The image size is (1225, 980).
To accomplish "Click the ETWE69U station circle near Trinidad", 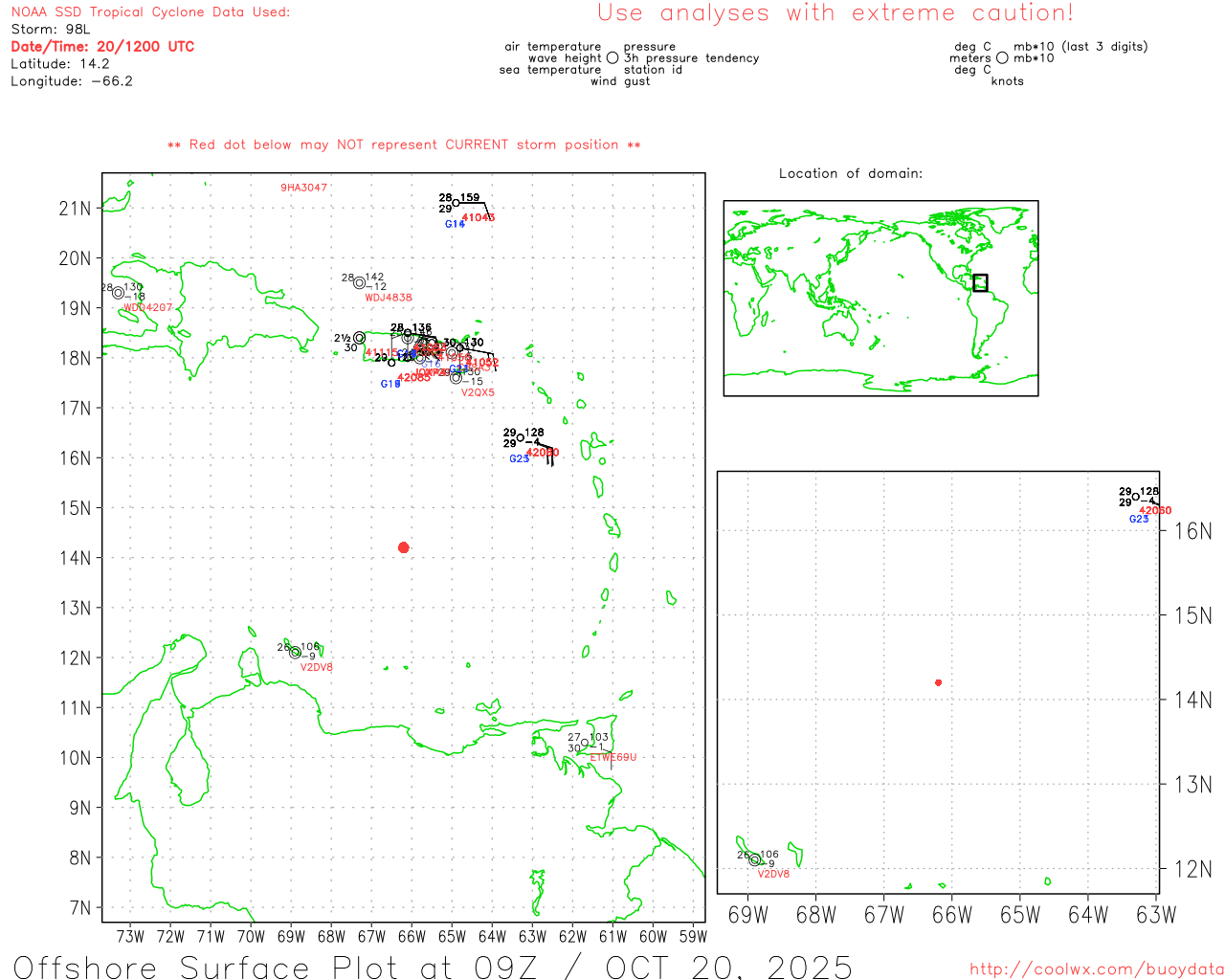I will point(585,743).
